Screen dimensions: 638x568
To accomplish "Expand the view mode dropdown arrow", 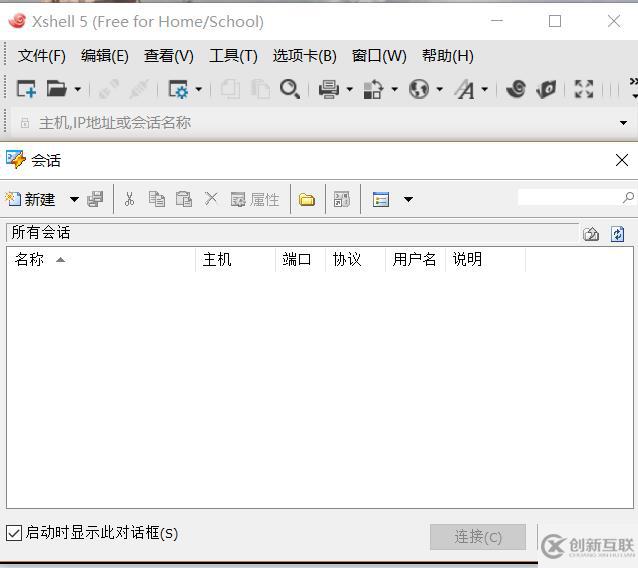I will tap(408, 199).
